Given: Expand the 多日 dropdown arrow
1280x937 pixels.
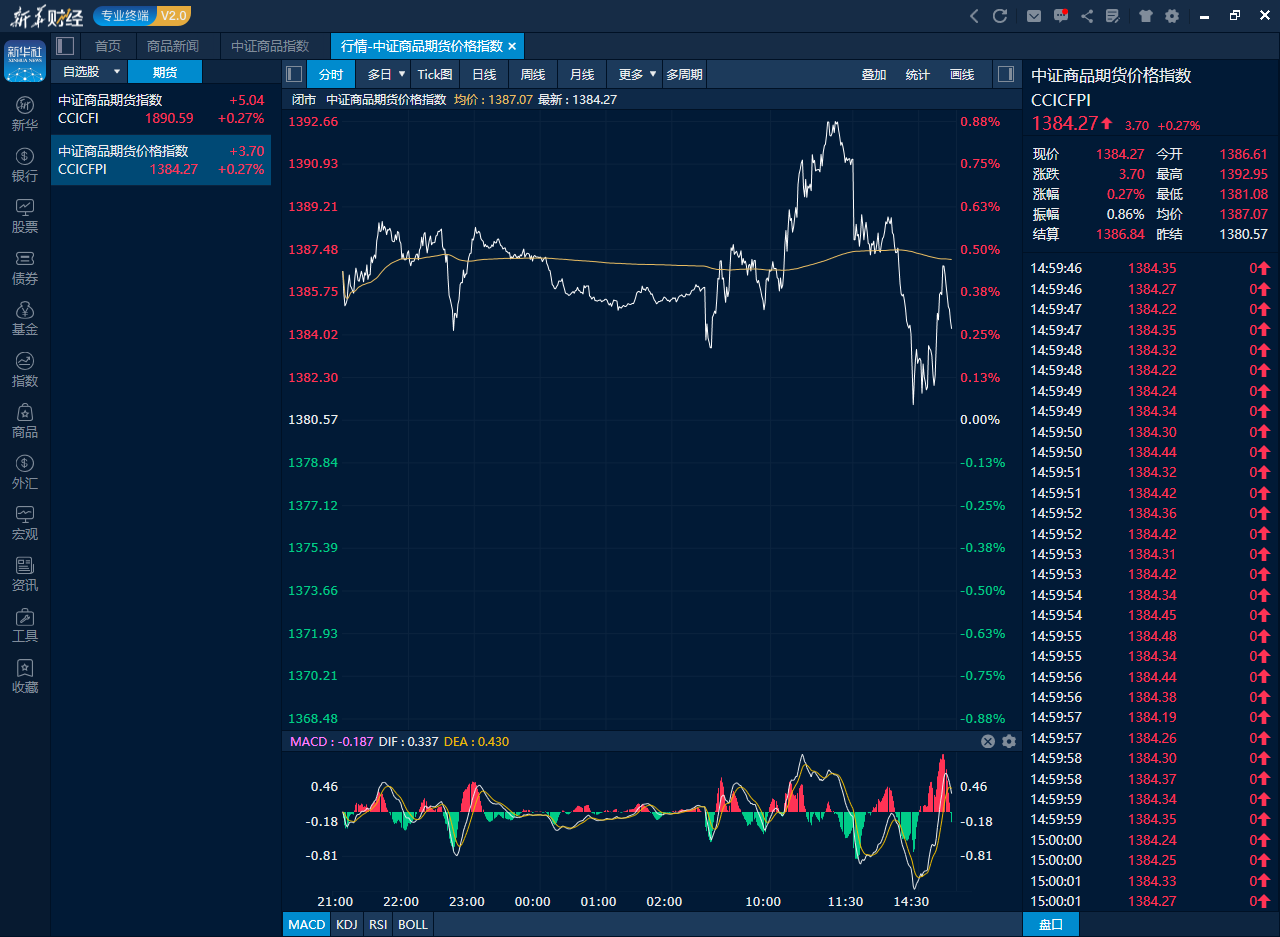Looking at the screenshot, I should pyautogui.click(x=402, y=74).
